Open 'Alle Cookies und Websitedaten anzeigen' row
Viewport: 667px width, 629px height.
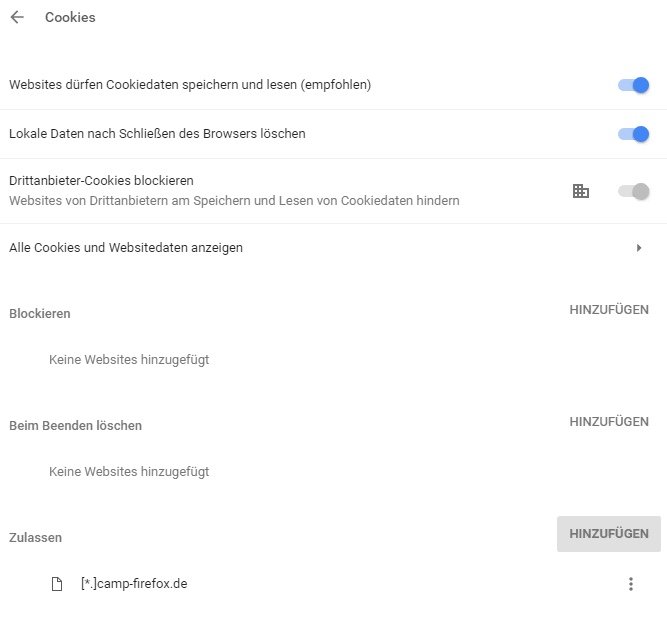click(x=126, y=248)
